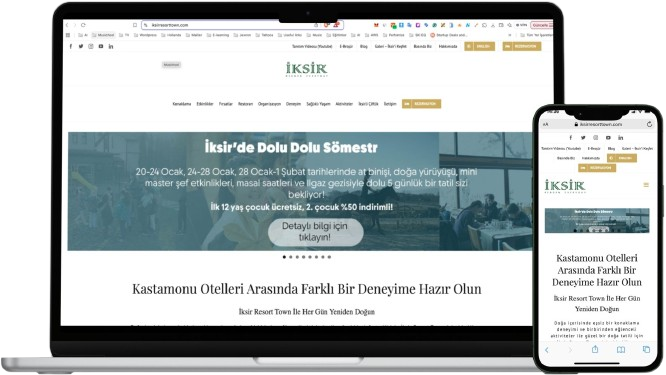Click the Güncelle update button in browser
The width and height of the screenshot is (666, 375).
(x=542, y=25)
